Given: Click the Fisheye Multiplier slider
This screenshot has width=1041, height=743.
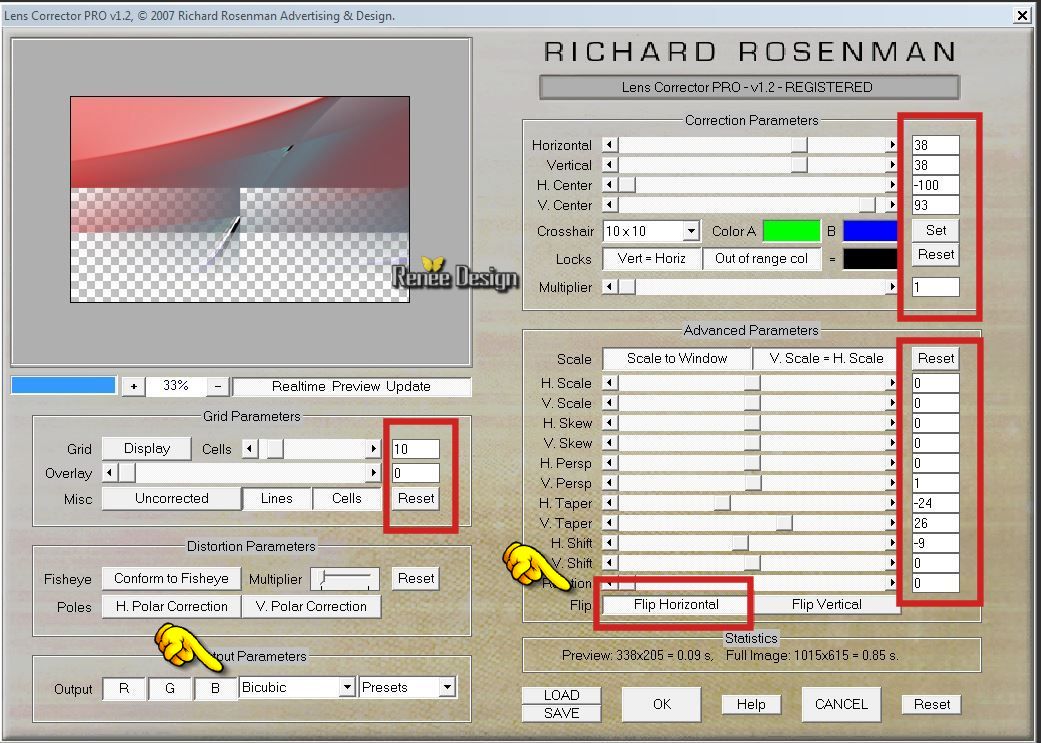Looking at the screenshot, I should click(345, 579).
